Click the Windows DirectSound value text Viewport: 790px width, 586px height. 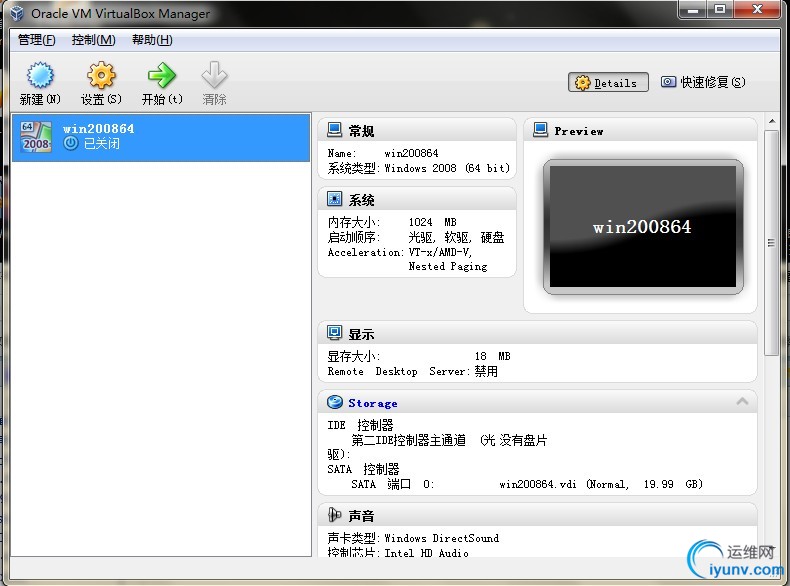point(441,538)
